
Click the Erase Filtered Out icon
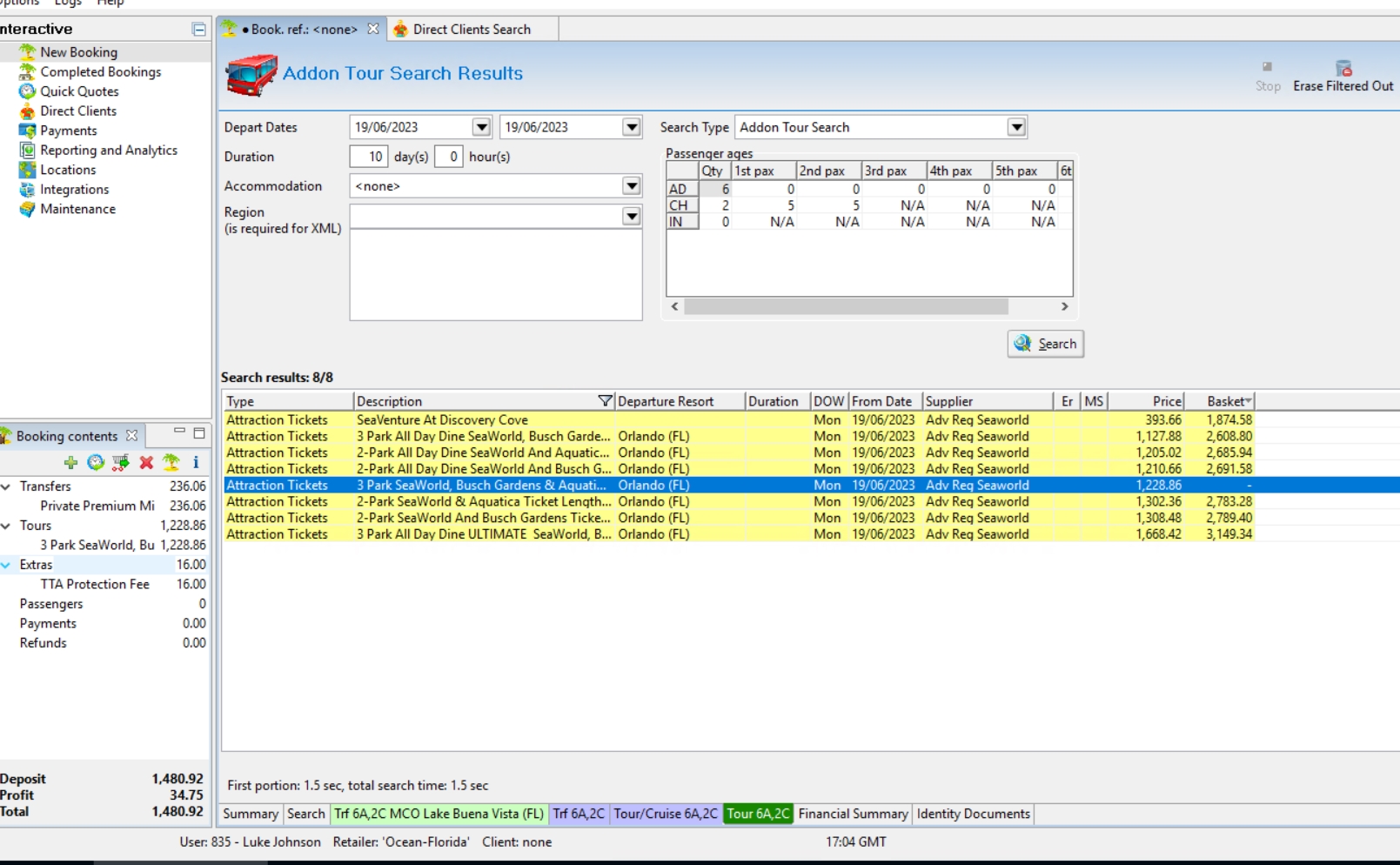[x=1343, y=69]
